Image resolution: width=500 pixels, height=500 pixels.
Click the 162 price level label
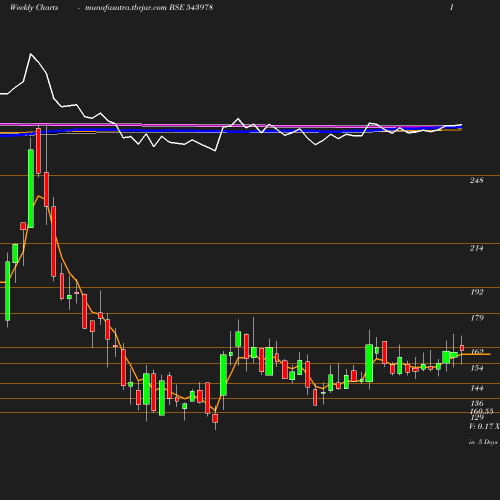477,351
